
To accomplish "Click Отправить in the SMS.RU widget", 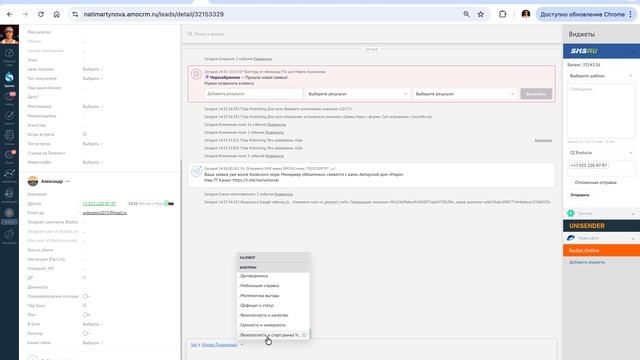I will click(x=580, y=195).
